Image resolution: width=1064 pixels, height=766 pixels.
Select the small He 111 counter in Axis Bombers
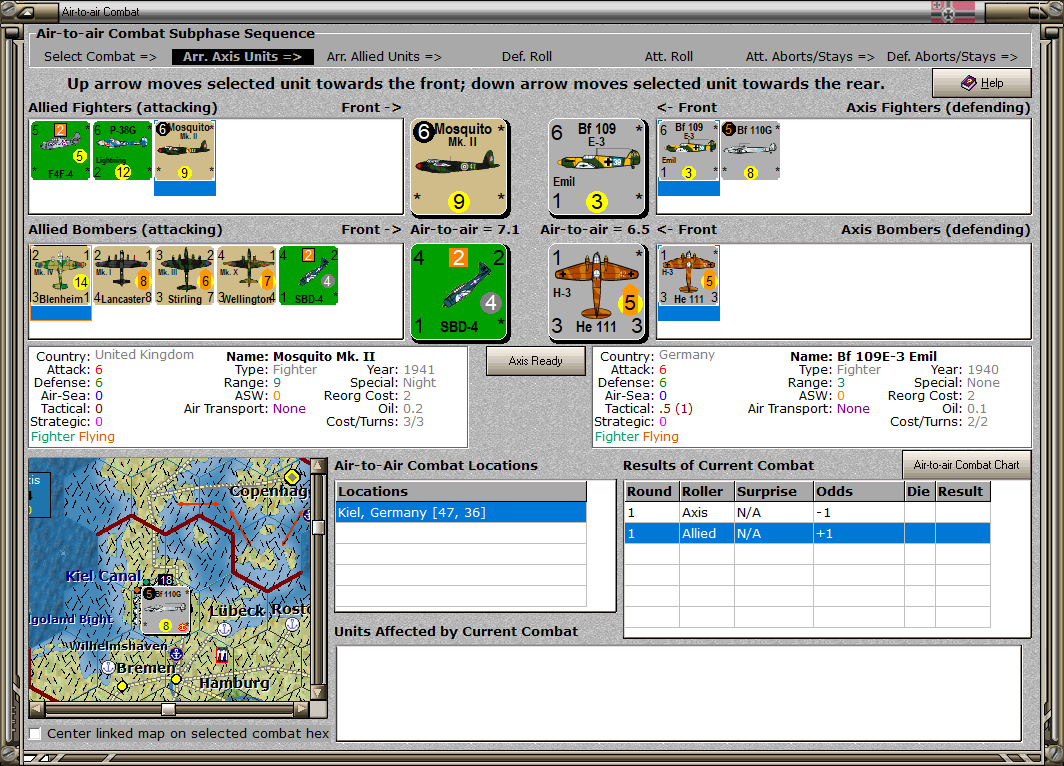click(x=689, y=275)
